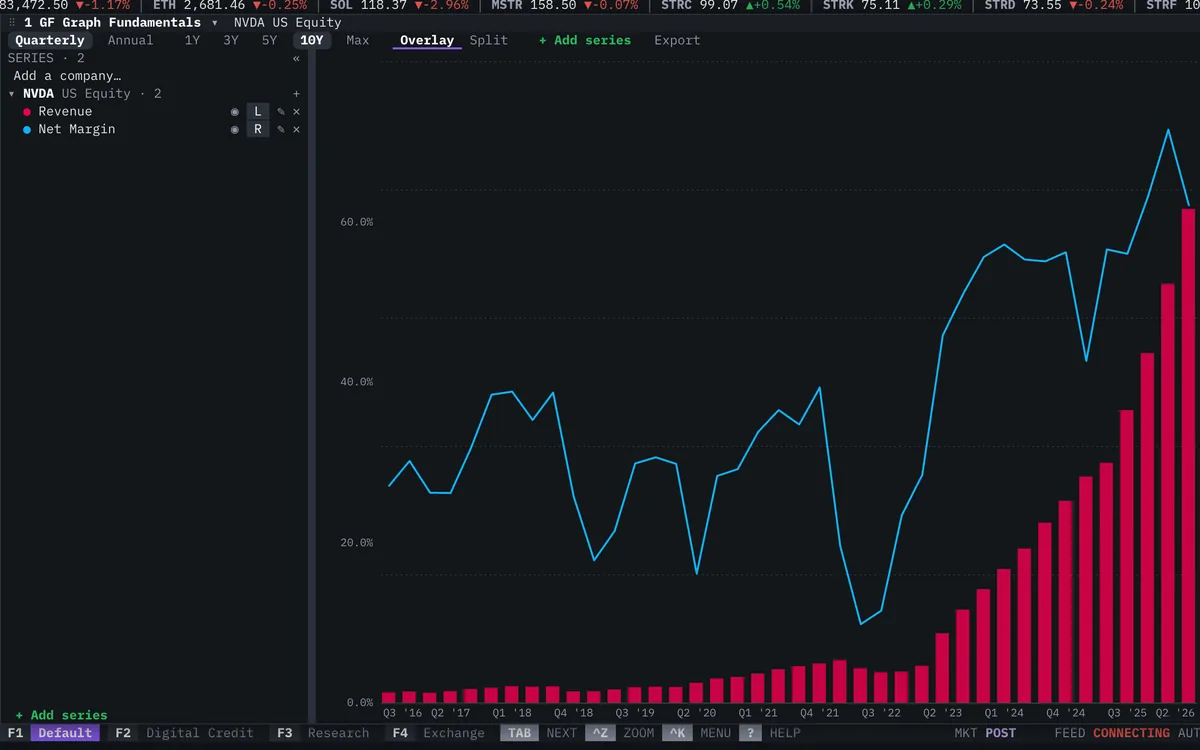Click the Q2 '26 x-axis label
The height and width of the screenshot is (750, 1200).
pos(1176,714)
